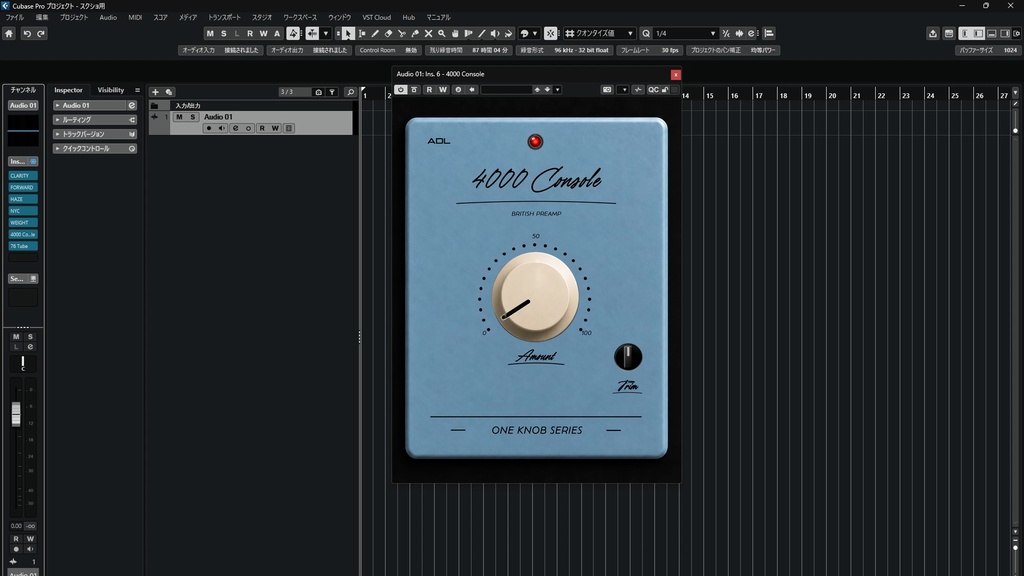
Task: Toggle plugin bypass button in plugin window
Action: (414, 89)
